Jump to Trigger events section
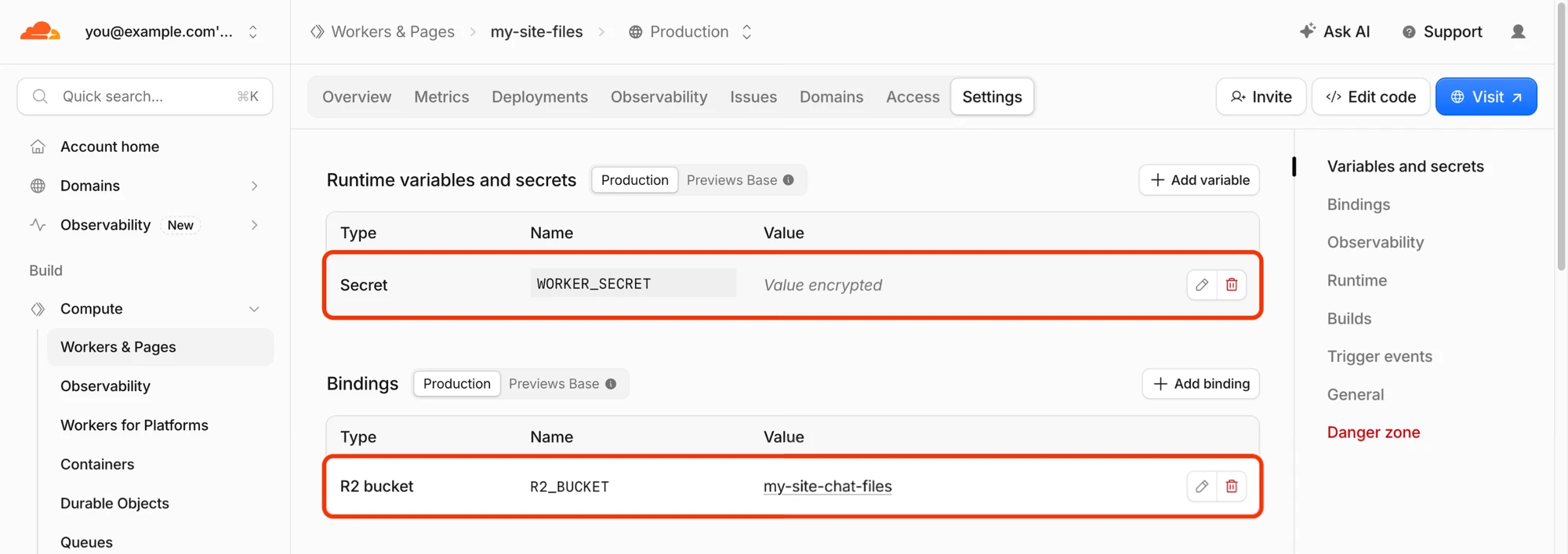This screenshot has height=554, width=1568. coord(1379,357)
